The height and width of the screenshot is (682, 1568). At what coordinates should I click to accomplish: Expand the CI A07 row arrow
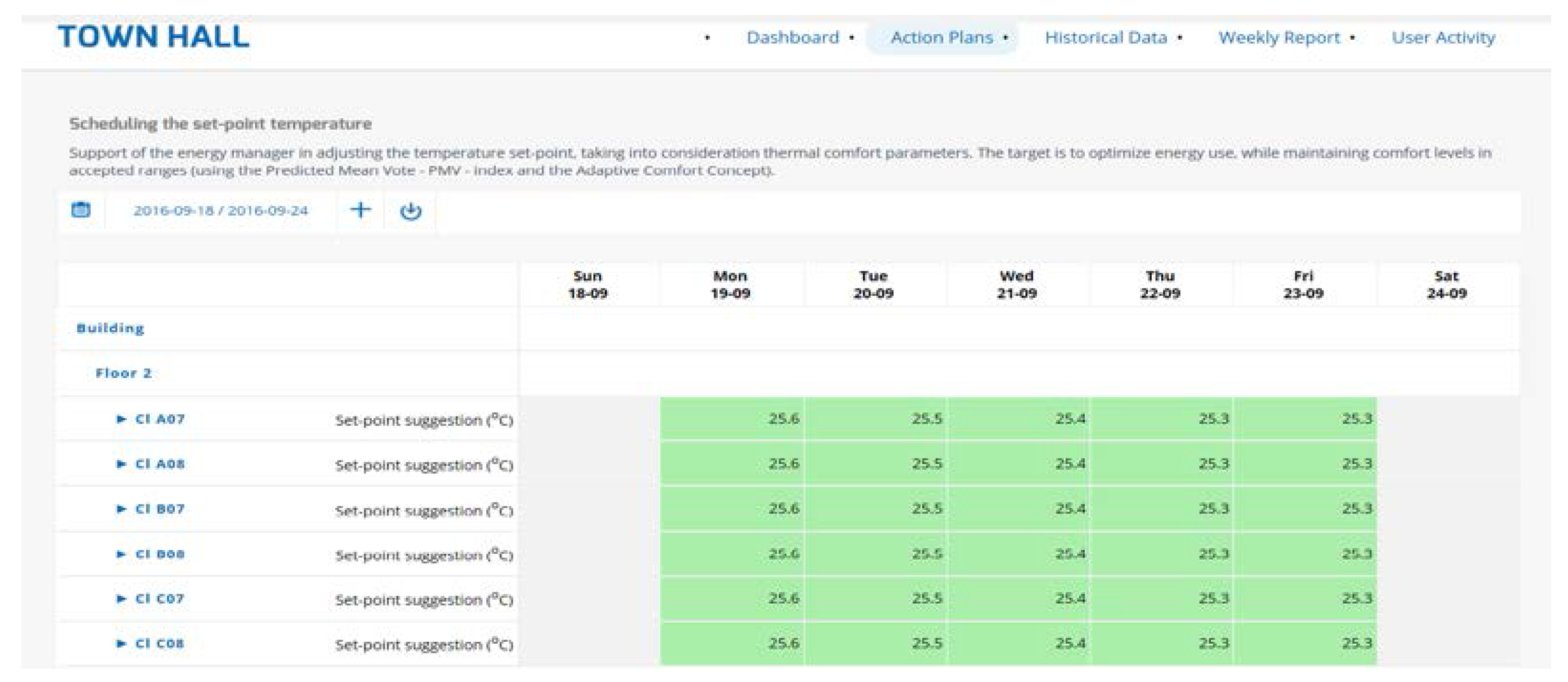click(121, 419)
